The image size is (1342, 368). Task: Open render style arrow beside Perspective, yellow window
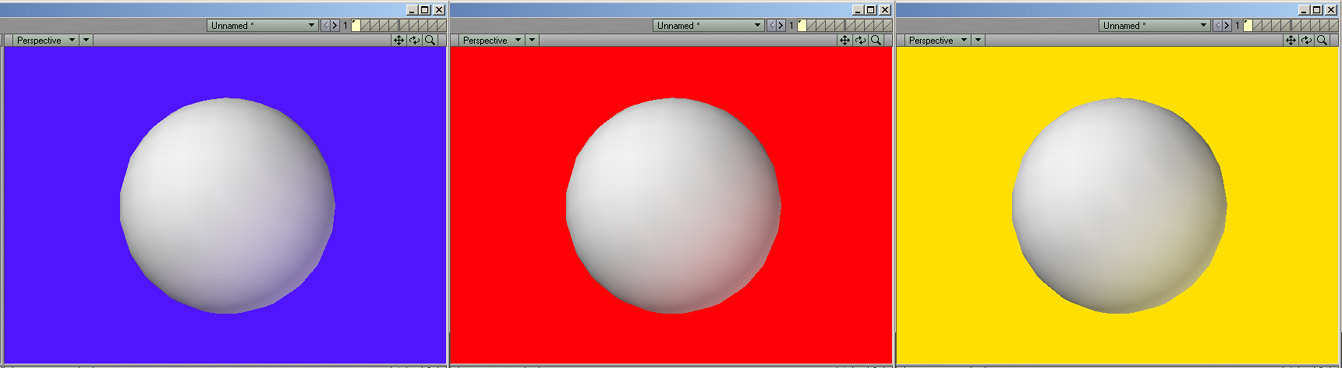point(978,40)
